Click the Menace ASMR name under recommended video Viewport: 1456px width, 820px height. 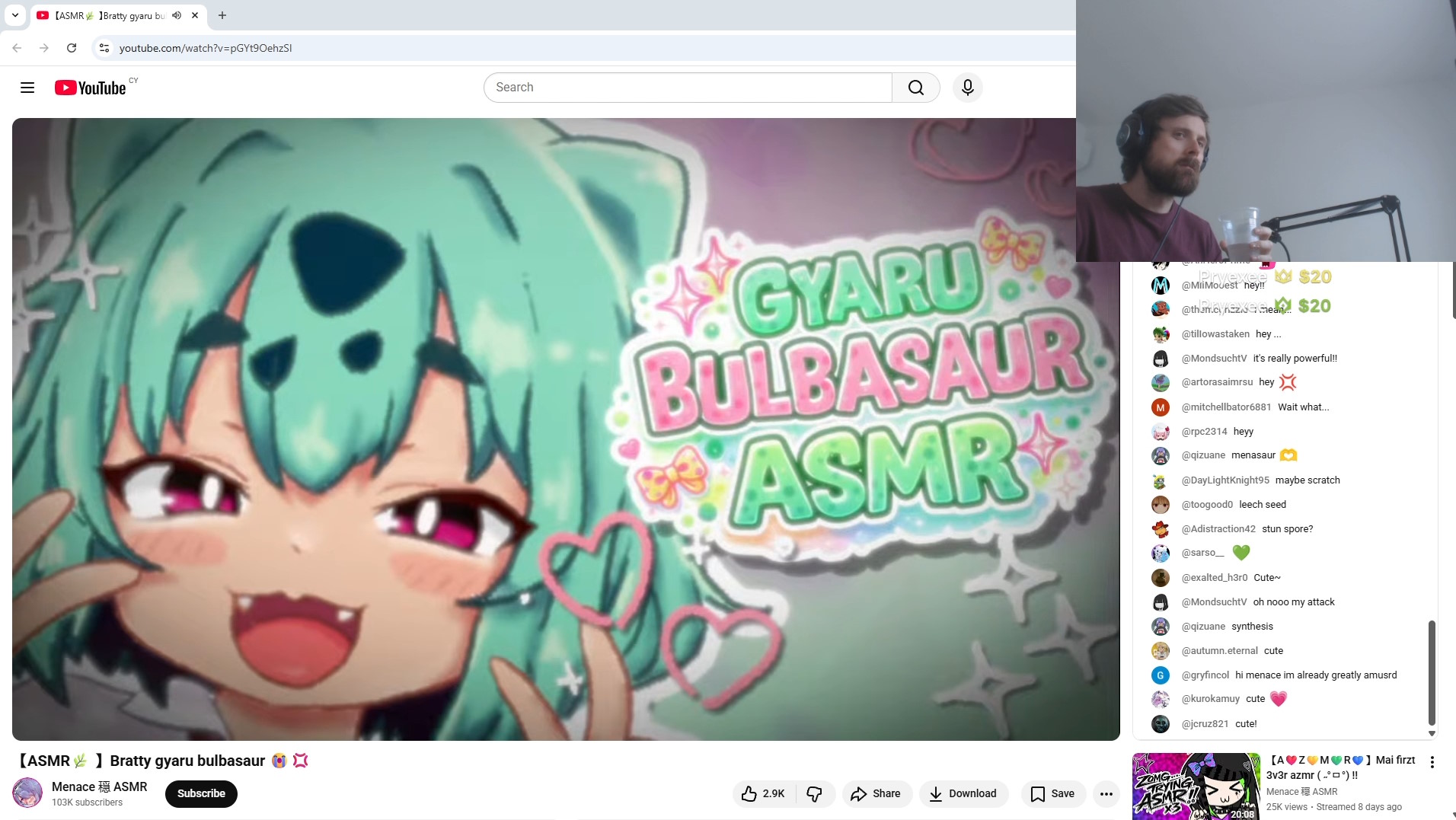[1301, 792]
